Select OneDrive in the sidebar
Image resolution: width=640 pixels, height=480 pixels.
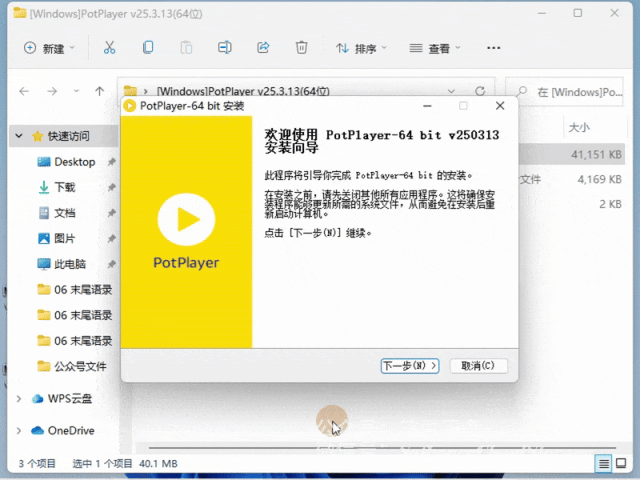[x=71, y=431]
